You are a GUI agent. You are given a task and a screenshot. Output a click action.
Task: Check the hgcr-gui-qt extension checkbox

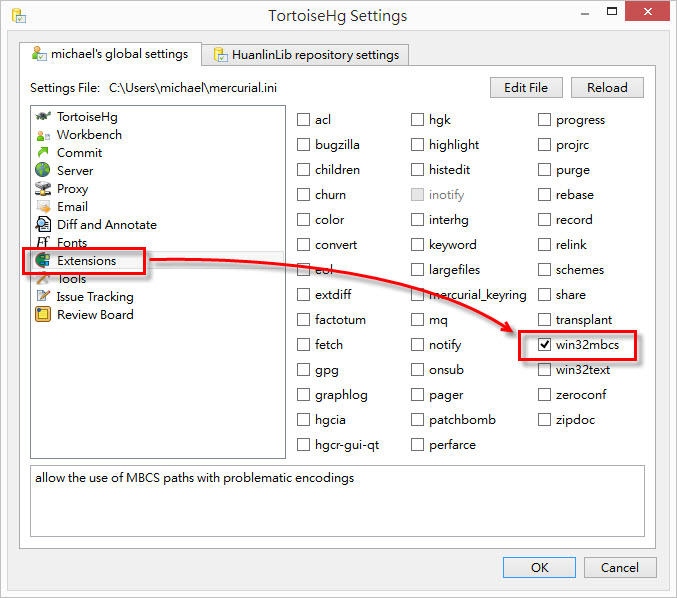[304, 445]
